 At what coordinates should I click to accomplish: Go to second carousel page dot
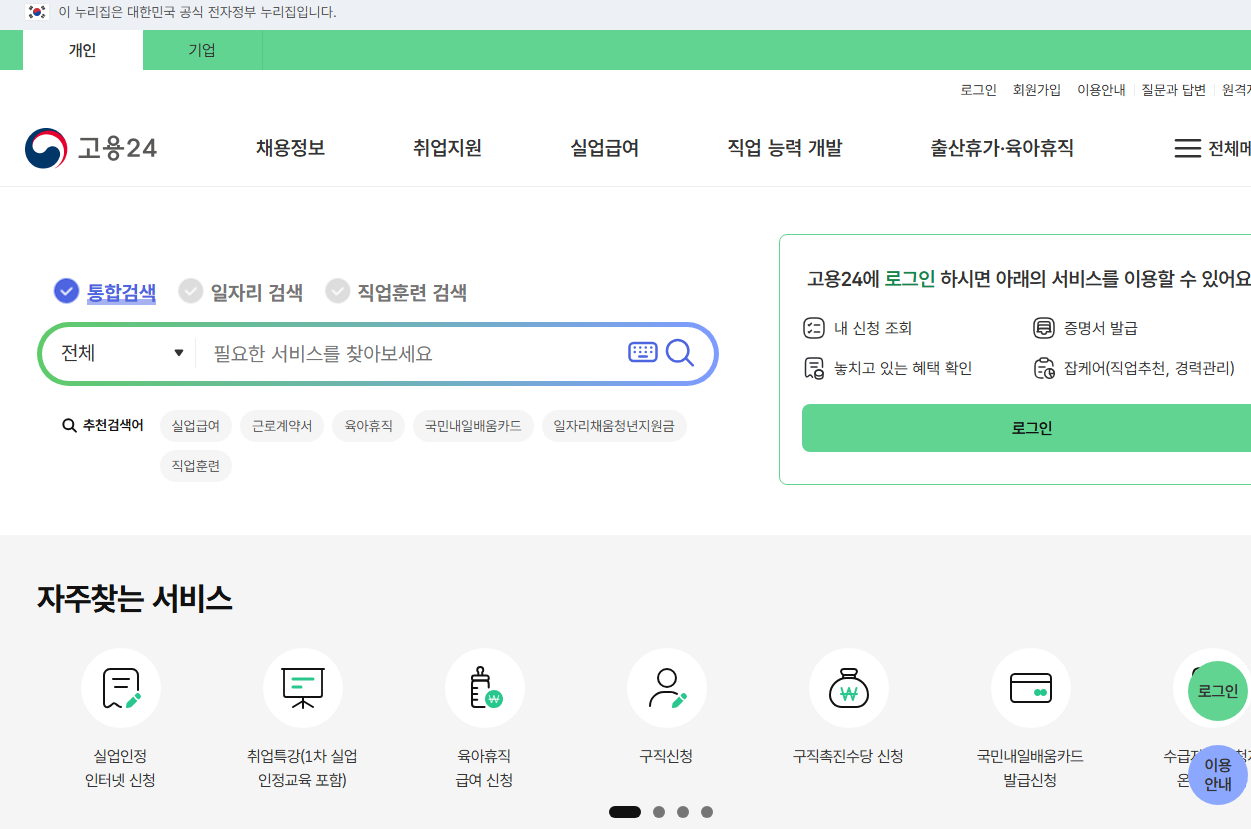(x=659, y=812)
